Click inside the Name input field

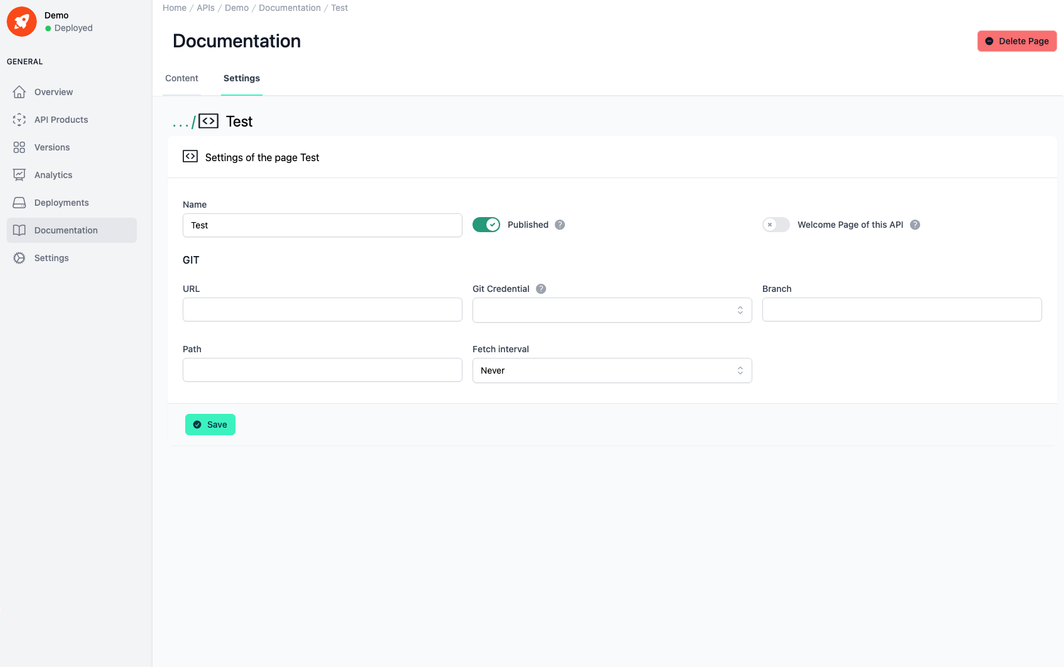click(x=321, y=225)
